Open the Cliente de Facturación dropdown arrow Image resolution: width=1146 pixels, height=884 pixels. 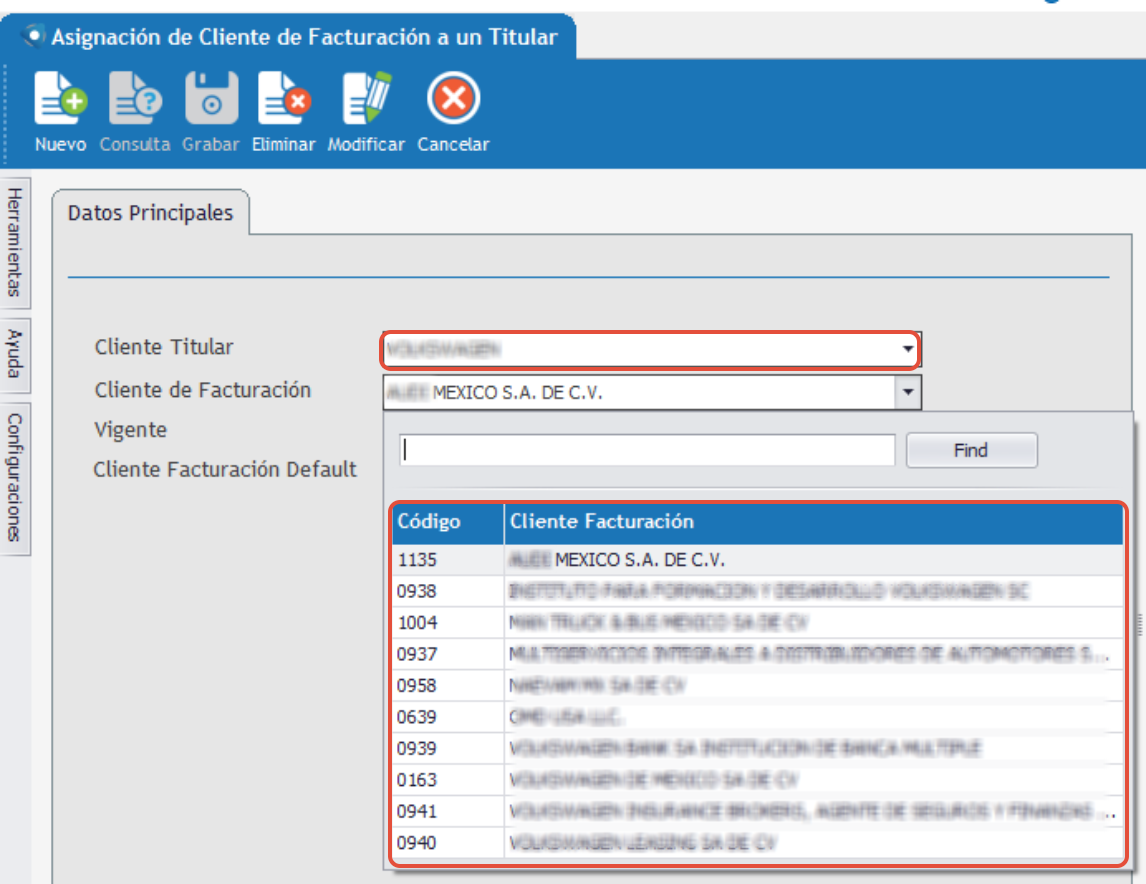click(x=907, y=392)
